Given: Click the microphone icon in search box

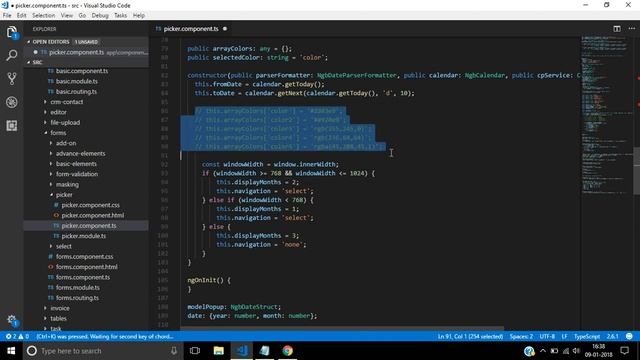Looking at the screenshot, I should click(174, 351).
